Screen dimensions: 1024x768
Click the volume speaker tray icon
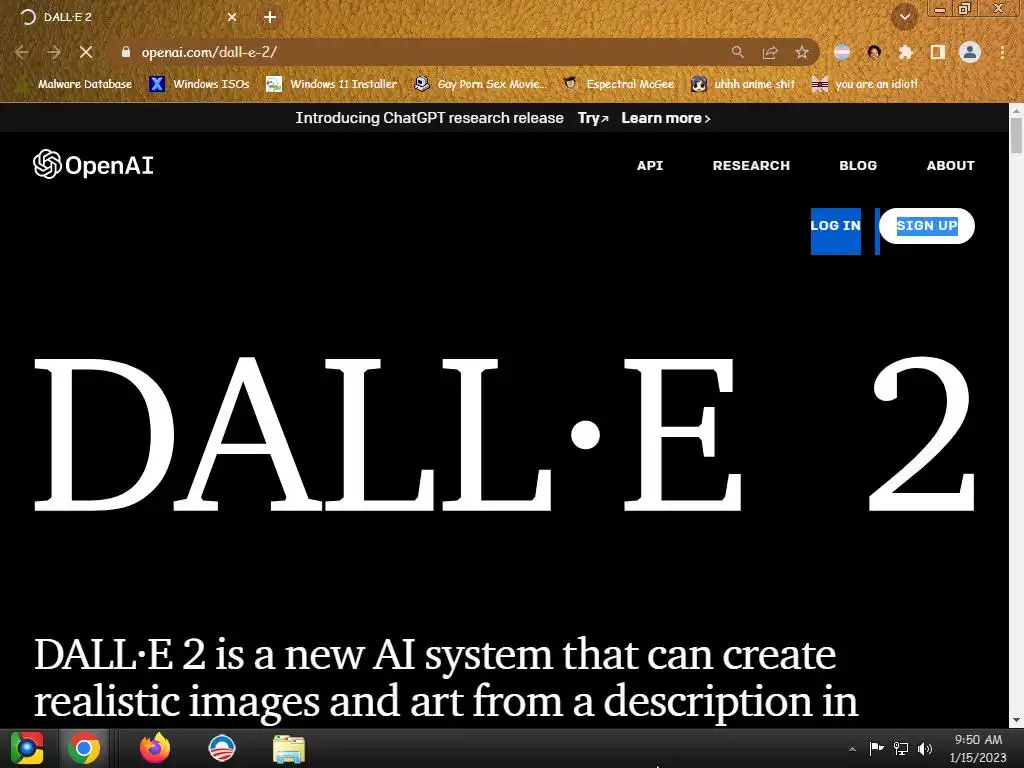[x=925, y=748]
